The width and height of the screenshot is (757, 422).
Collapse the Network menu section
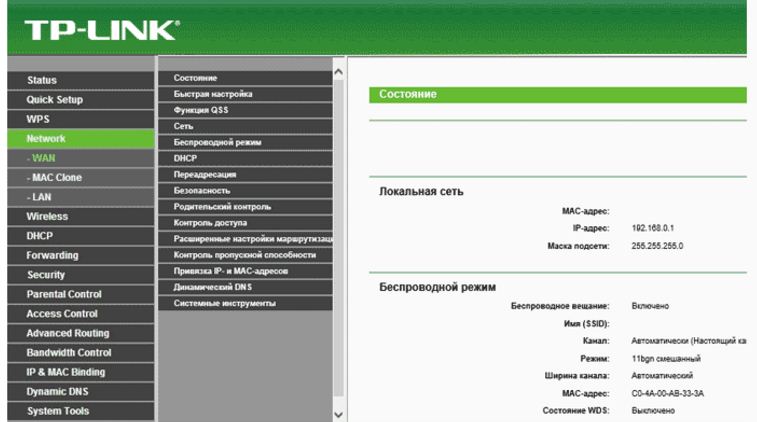[x=46, y=139]
